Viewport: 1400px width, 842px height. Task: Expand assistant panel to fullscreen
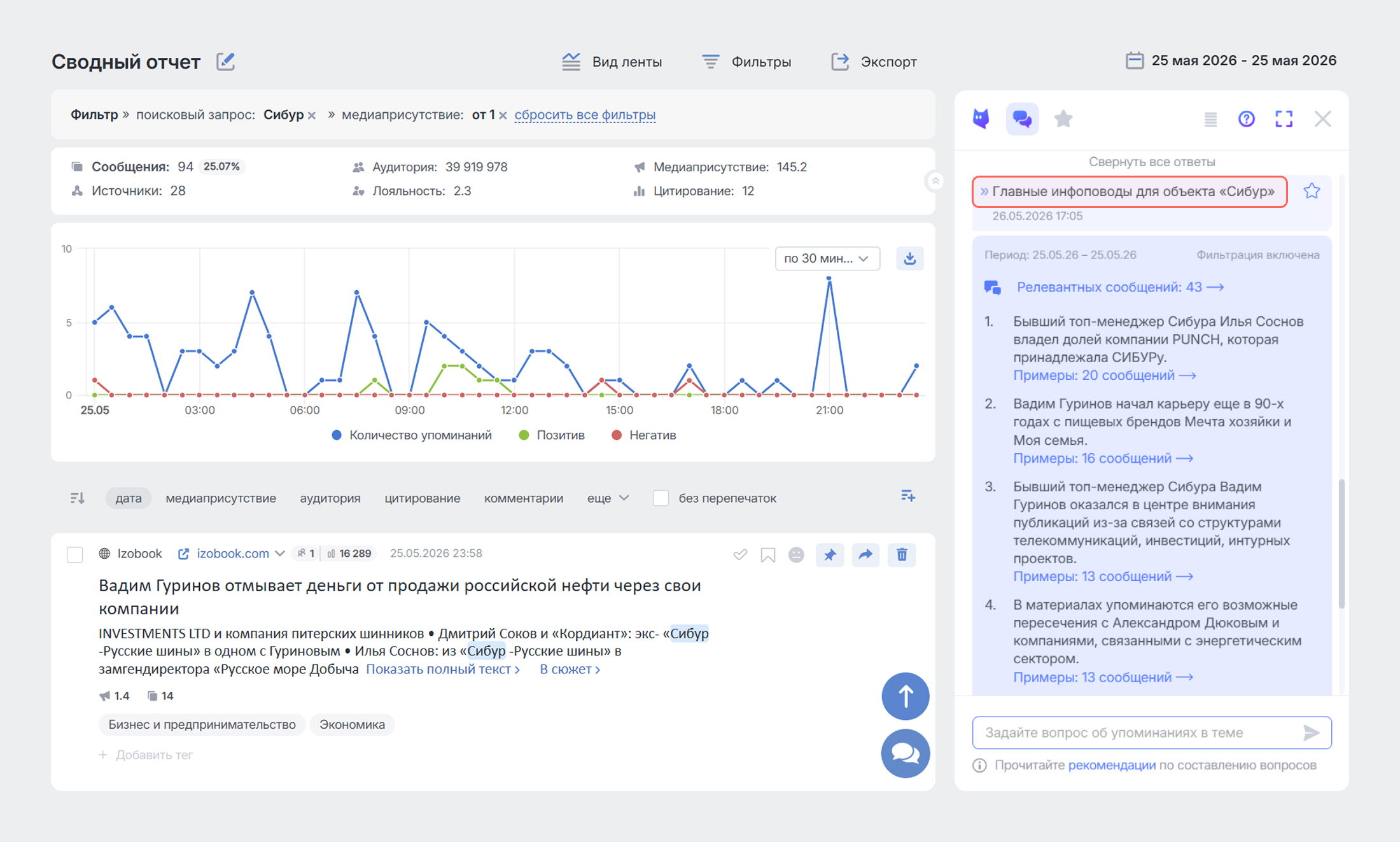1284,119
